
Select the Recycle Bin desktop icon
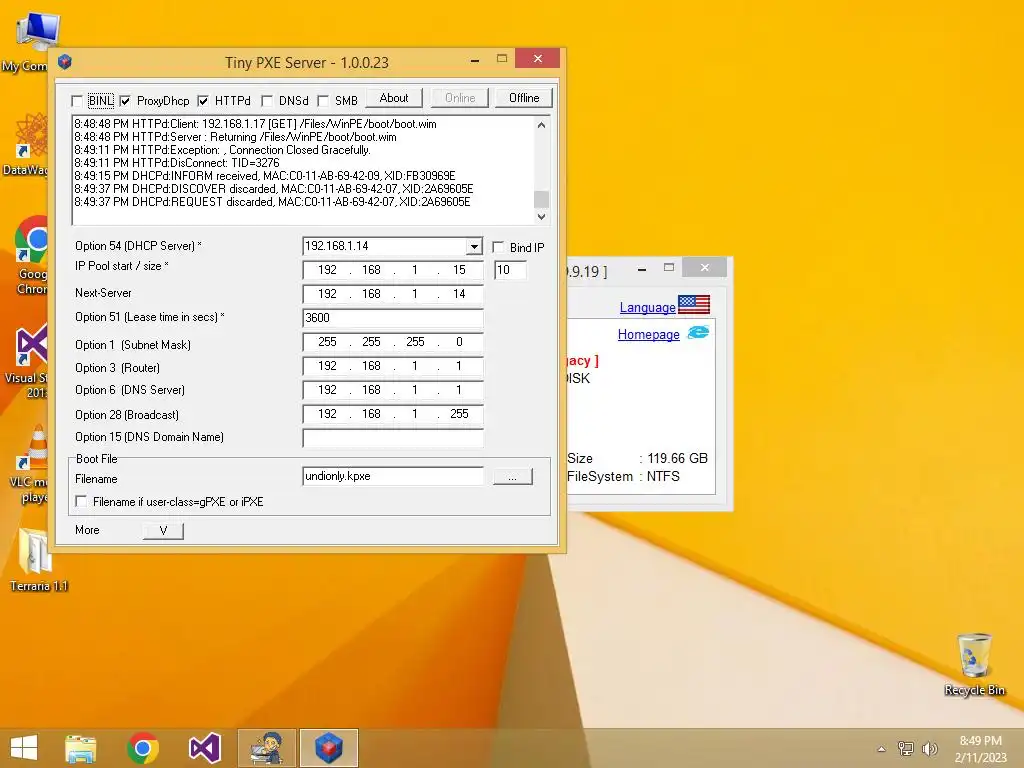coord(974,664)
